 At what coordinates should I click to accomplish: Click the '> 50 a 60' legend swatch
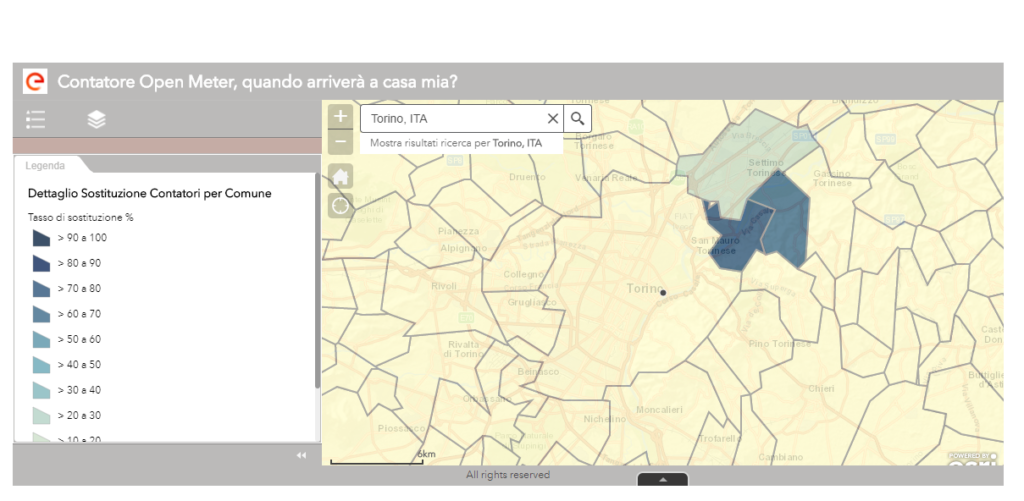(x=41, y=340)
